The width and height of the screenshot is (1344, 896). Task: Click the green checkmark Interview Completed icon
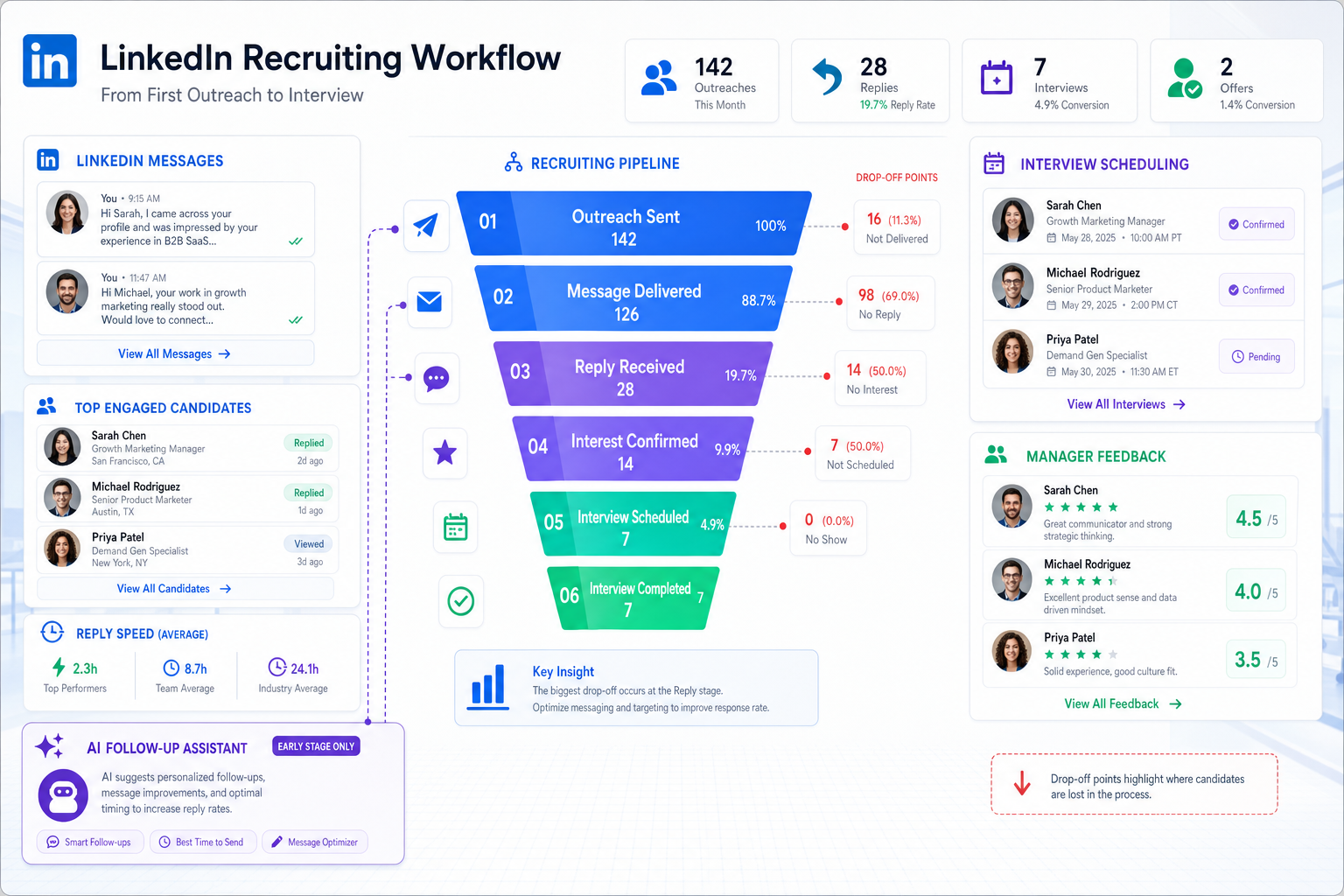pyautogui.click(x=461, y=601)
